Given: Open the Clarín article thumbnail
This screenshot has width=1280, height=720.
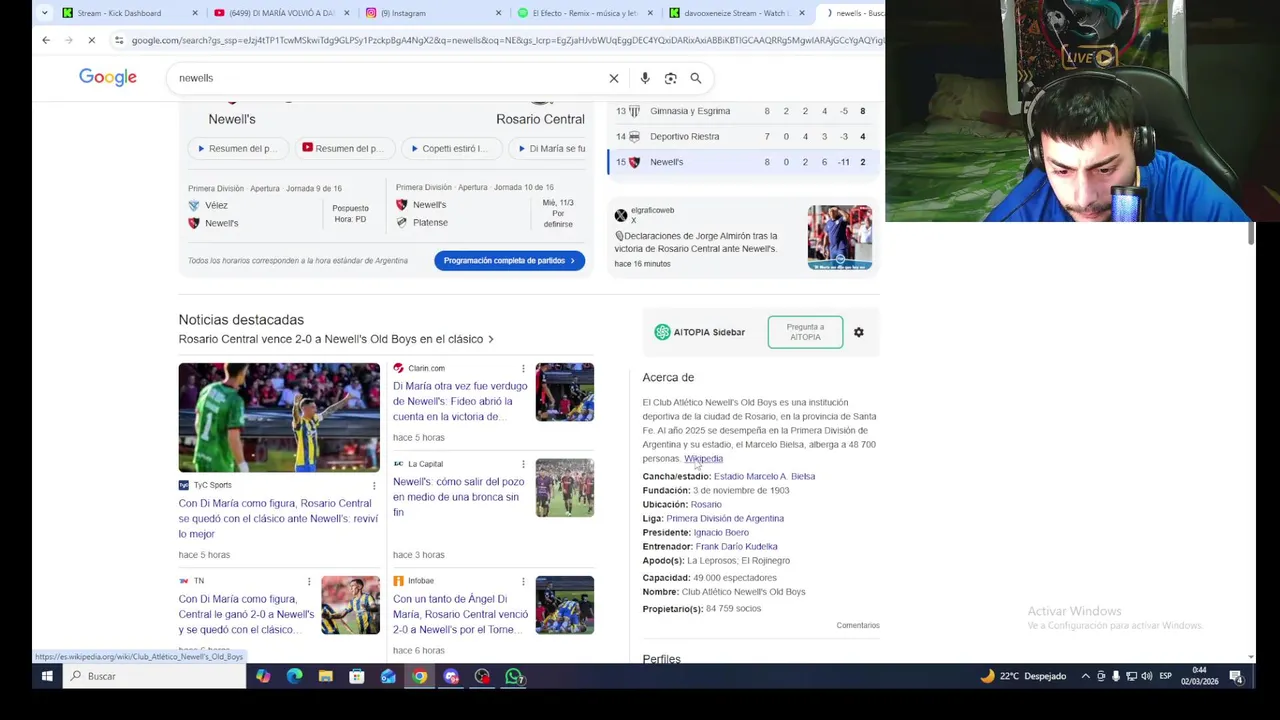Looking at the screenshot, I should (565, 392).
